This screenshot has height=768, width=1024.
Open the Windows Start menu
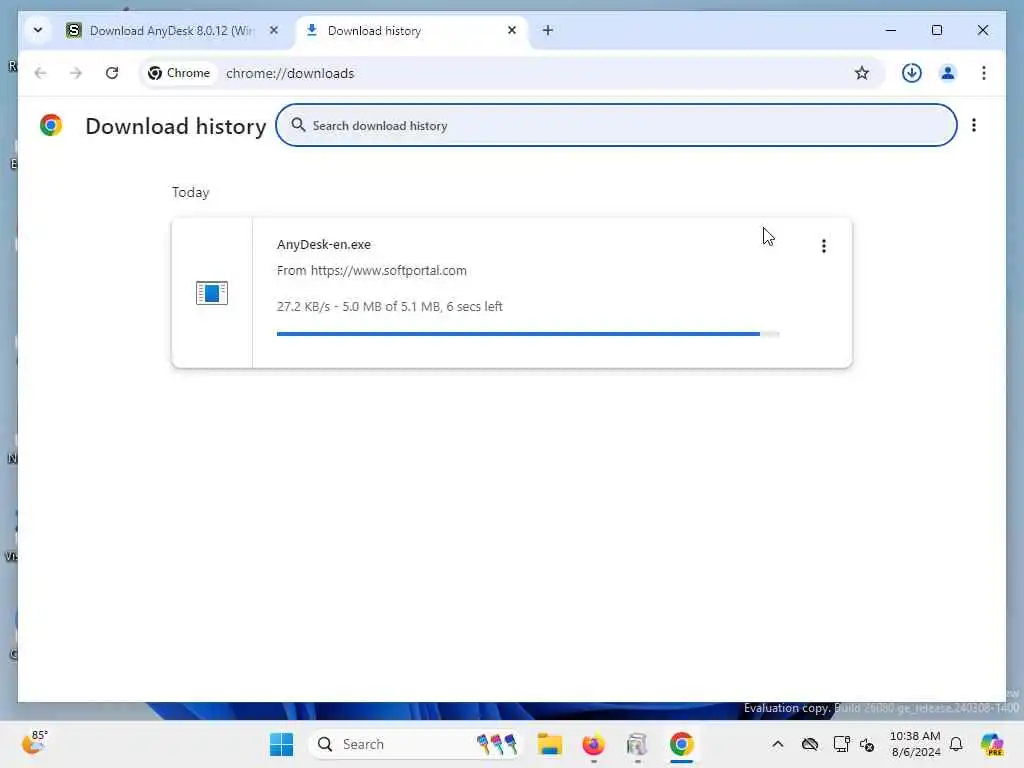[x=281, y=744]
